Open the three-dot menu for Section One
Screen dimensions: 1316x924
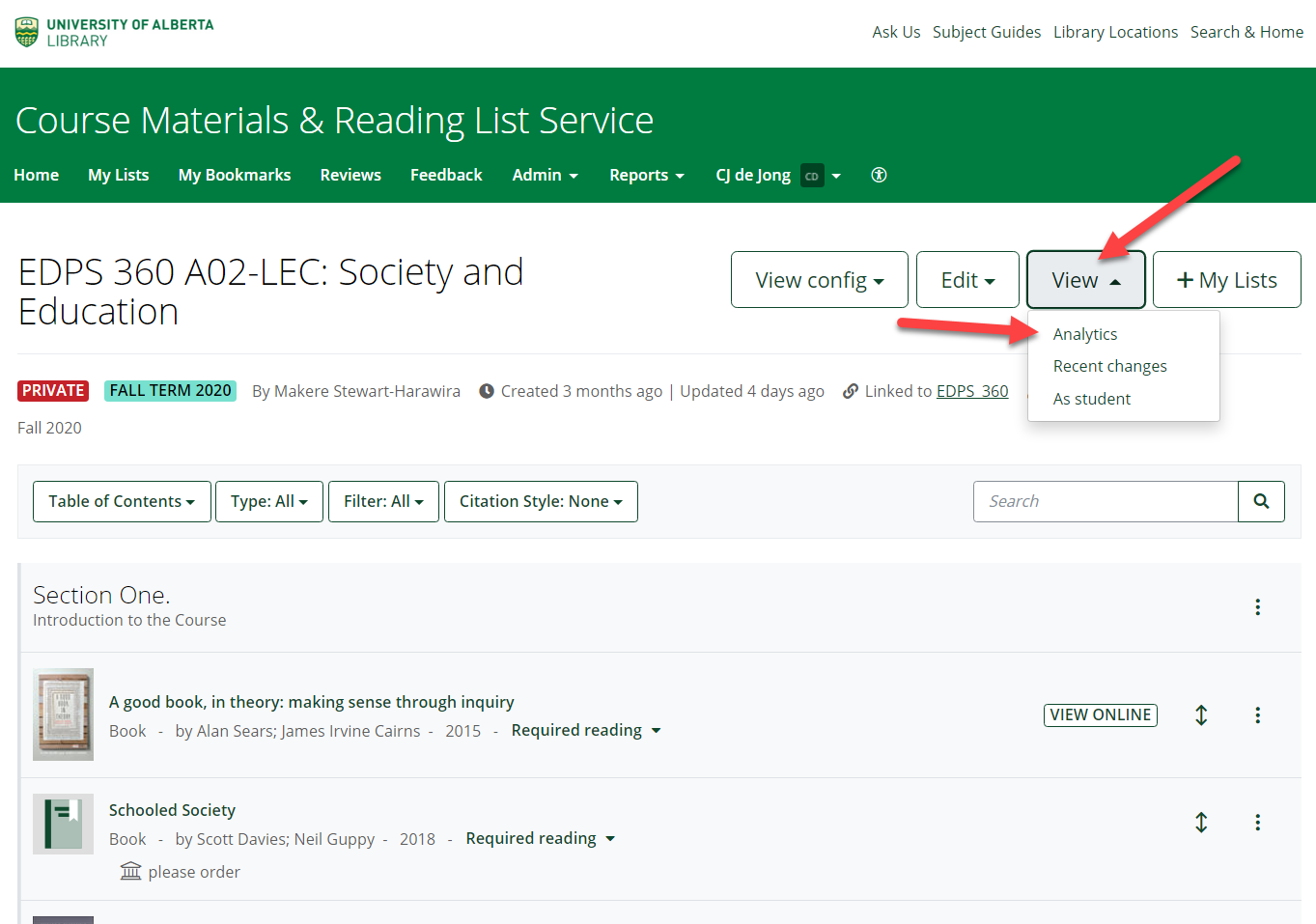pos(1257,607)
